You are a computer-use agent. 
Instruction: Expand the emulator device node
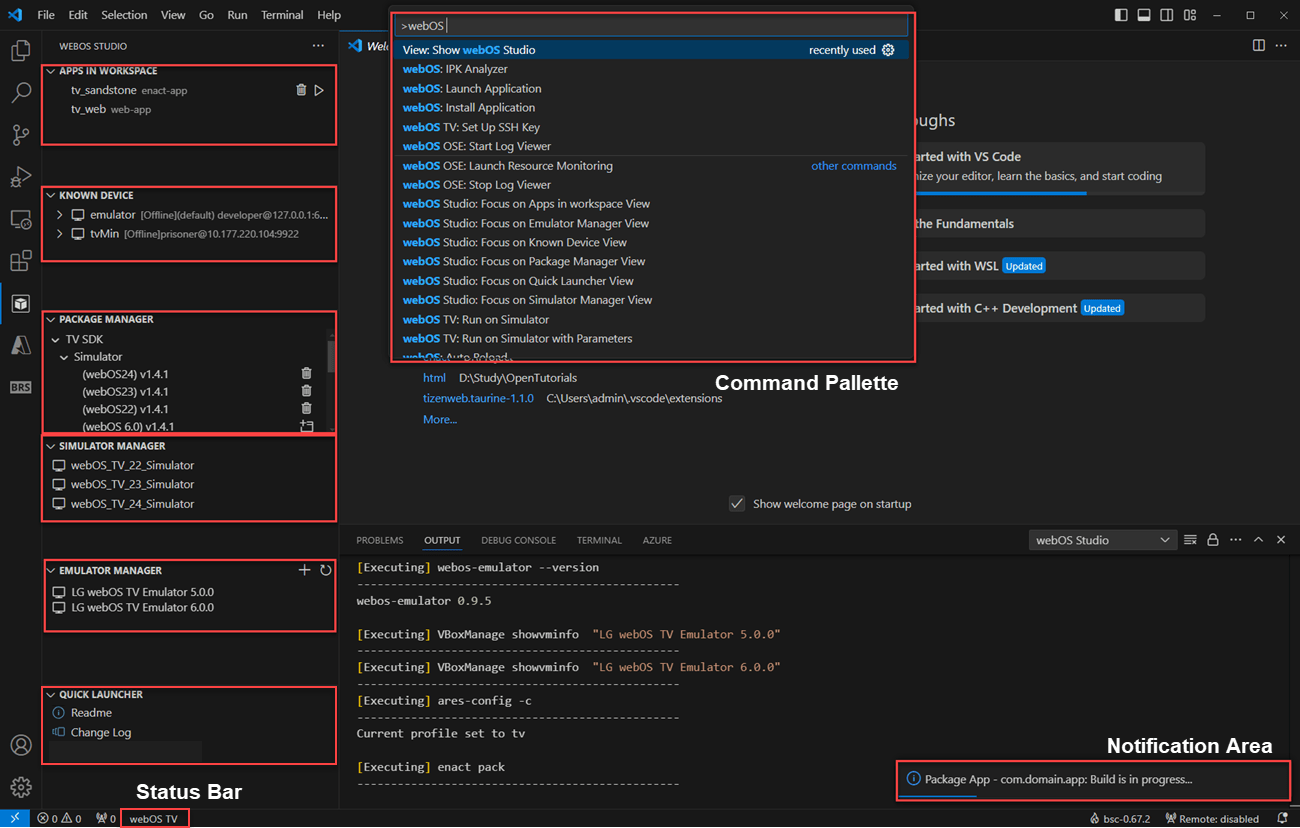(60, 215)
